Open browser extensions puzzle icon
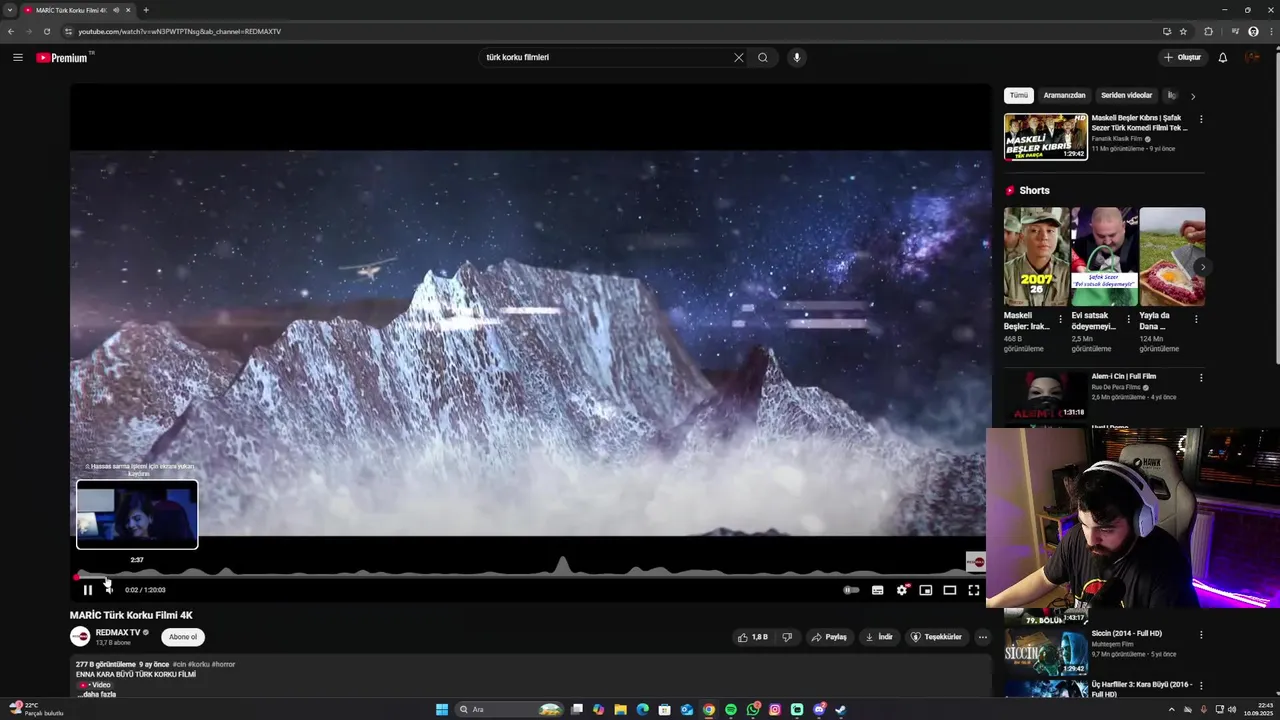The height and width of the screenshot is (720, 1280). pyautogui.click(x=1208, y=31)
